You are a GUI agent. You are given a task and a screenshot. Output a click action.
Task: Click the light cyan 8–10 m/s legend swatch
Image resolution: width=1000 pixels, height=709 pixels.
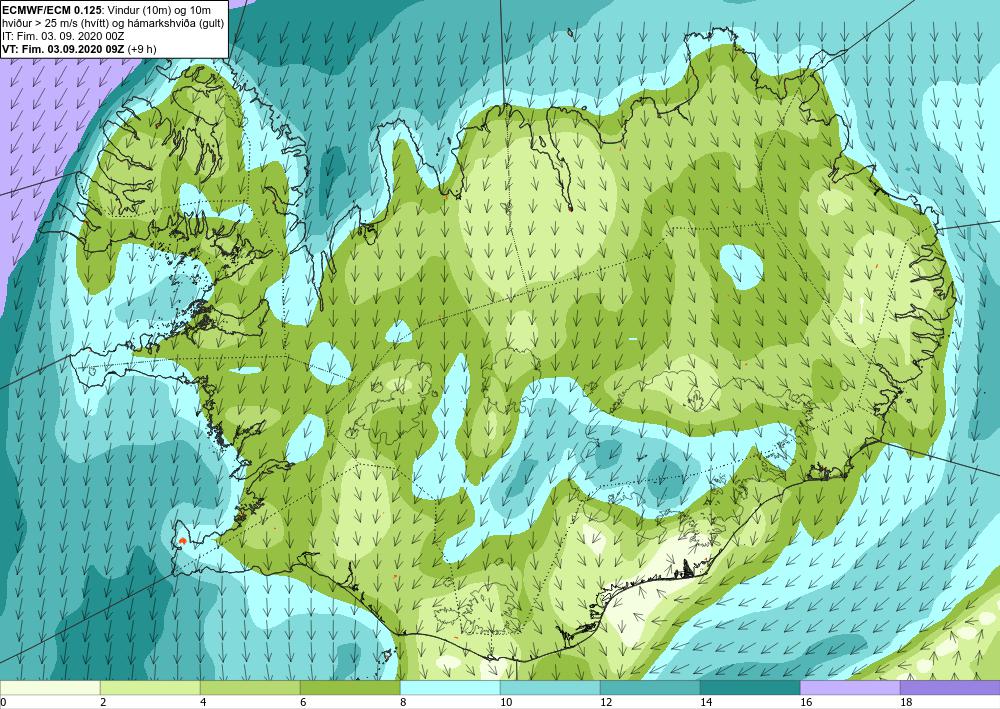[x=450, y=688]
